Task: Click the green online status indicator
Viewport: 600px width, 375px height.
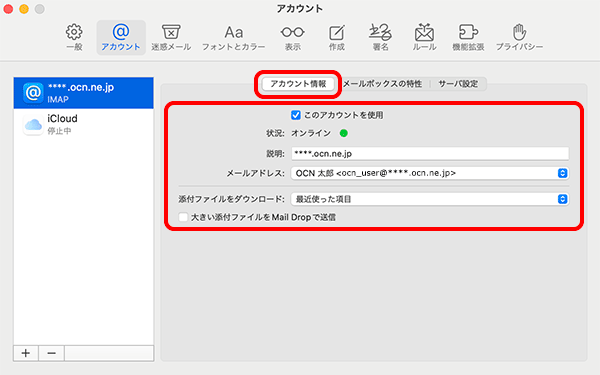Action: [344, 133]
